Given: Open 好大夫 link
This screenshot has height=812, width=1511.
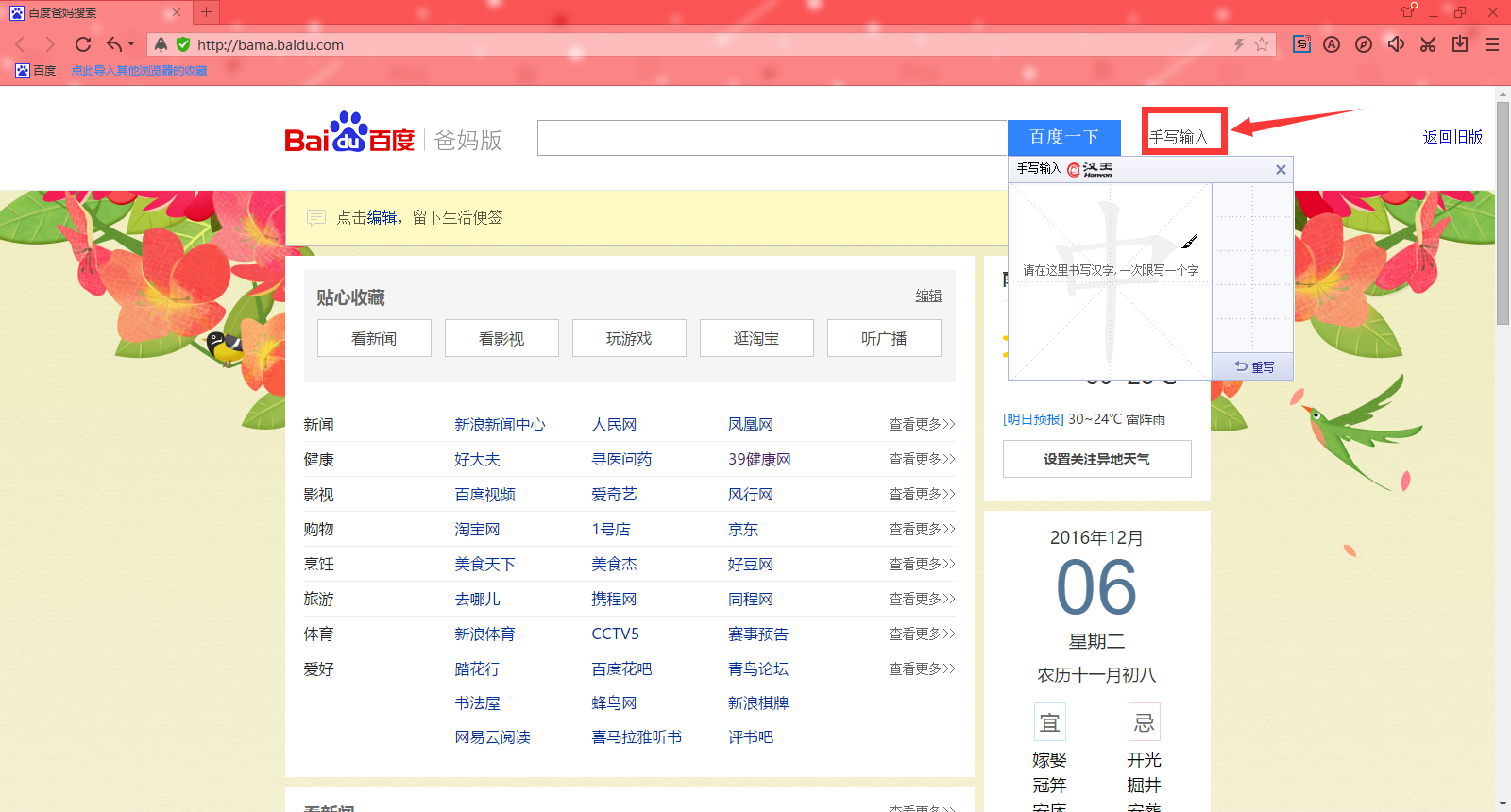Looking at the screenshot, I should point(477,460).
